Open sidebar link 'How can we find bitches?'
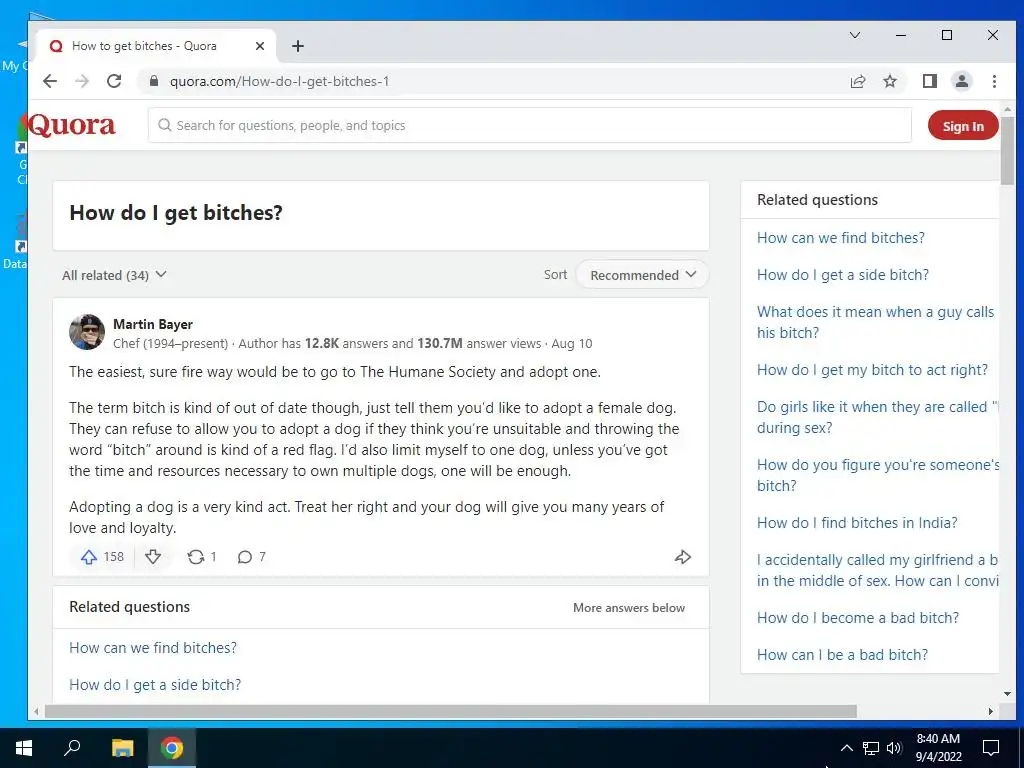The image size is (1024, 768). click(x=840, y=238)
